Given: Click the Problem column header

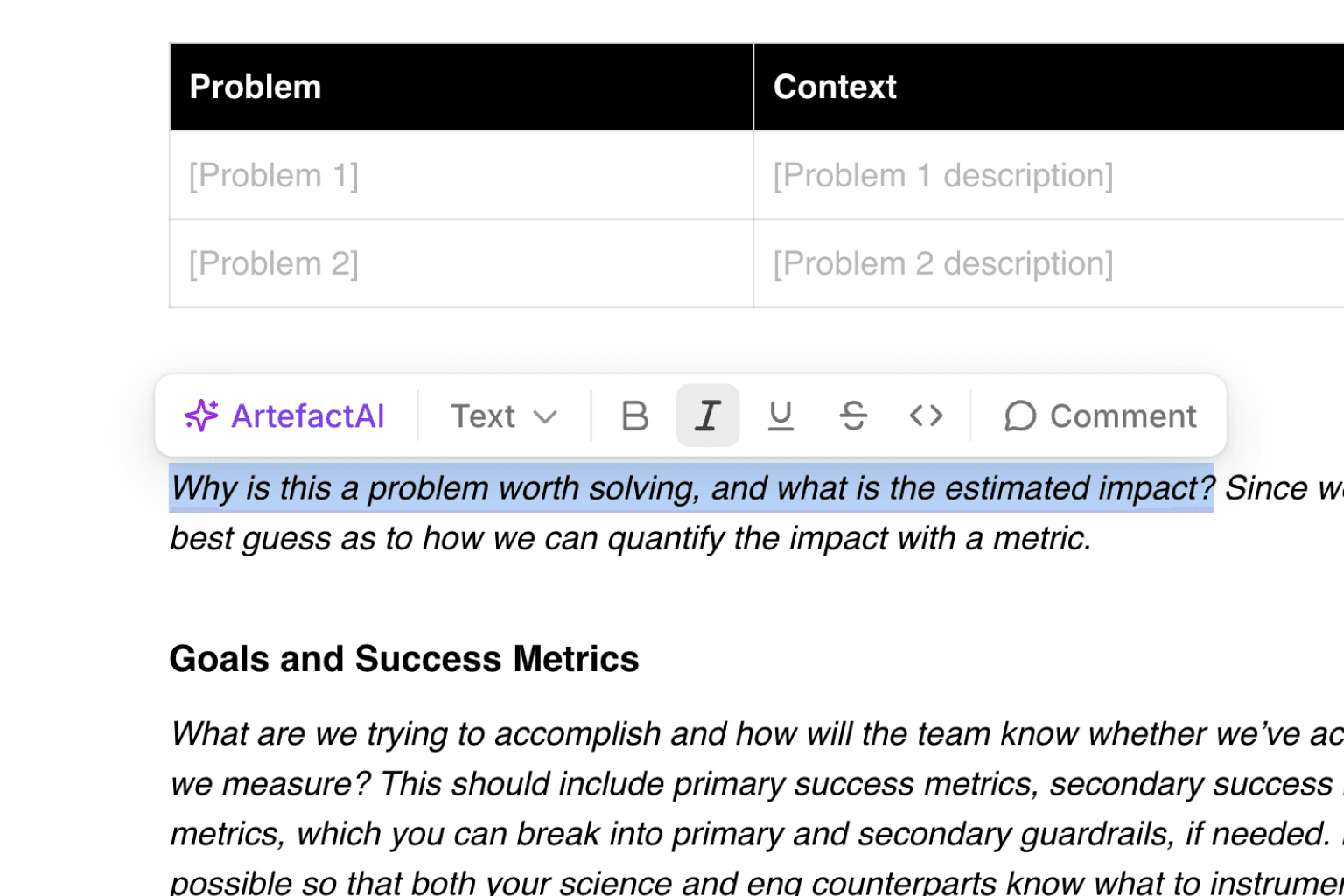Looking at the screenshot, I should click(x=255, y=87).
